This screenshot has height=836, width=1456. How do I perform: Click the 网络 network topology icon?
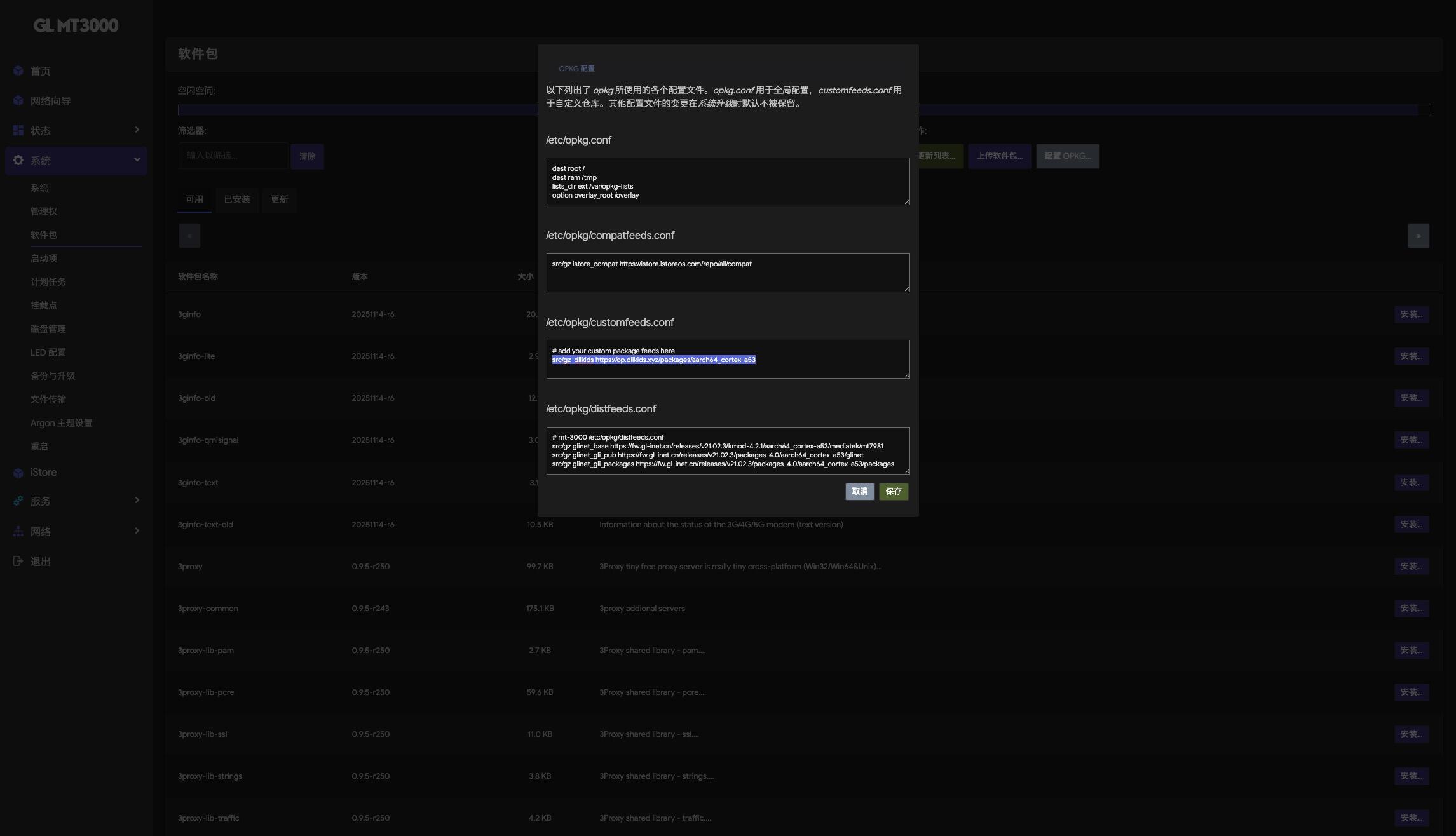point(18,532)
